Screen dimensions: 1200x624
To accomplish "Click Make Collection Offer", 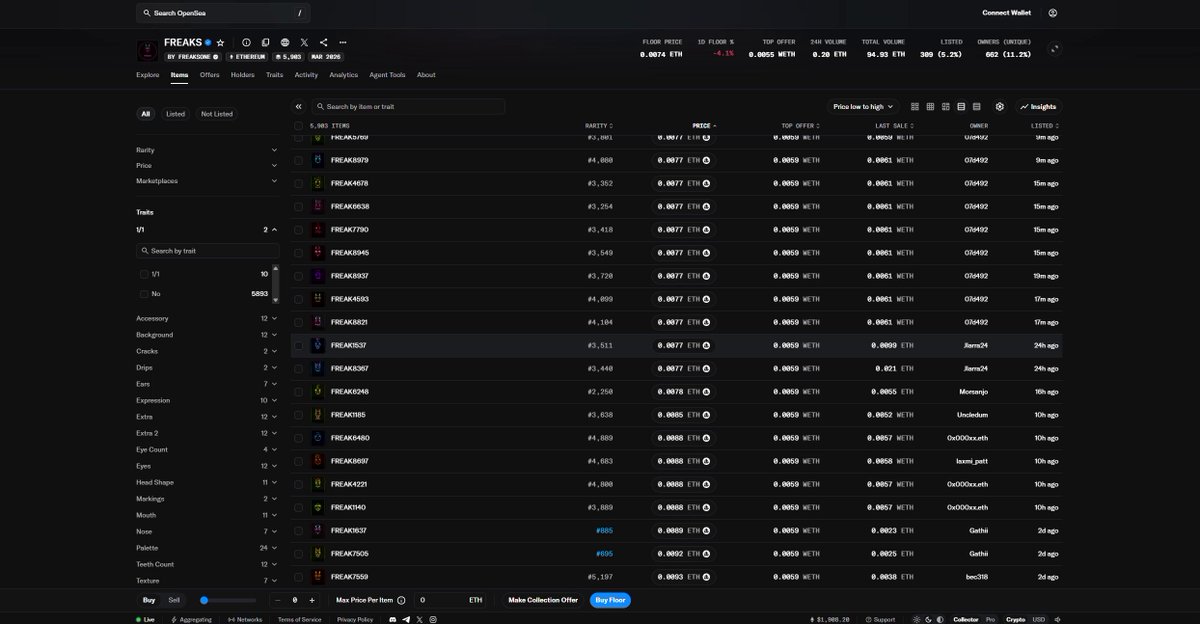I will [x=543, y=600].
